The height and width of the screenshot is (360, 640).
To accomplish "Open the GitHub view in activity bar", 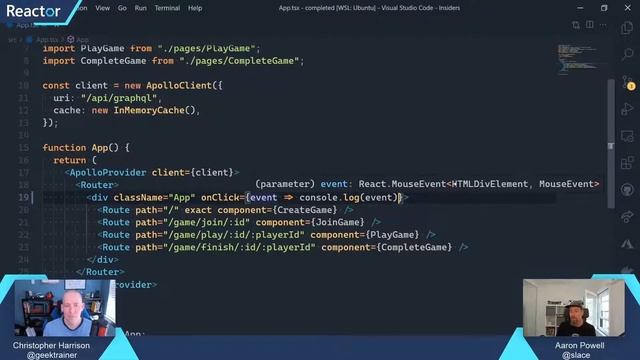I will click(x=627, y=190).
